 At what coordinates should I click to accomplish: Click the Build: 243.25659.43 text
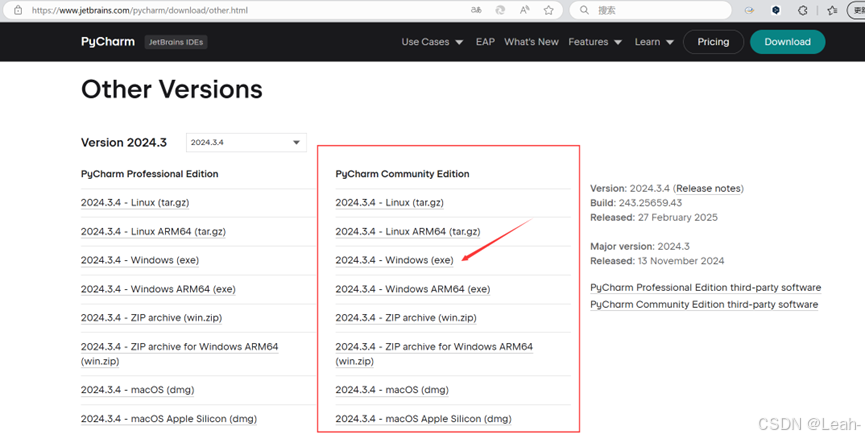(x=636, y=203)
